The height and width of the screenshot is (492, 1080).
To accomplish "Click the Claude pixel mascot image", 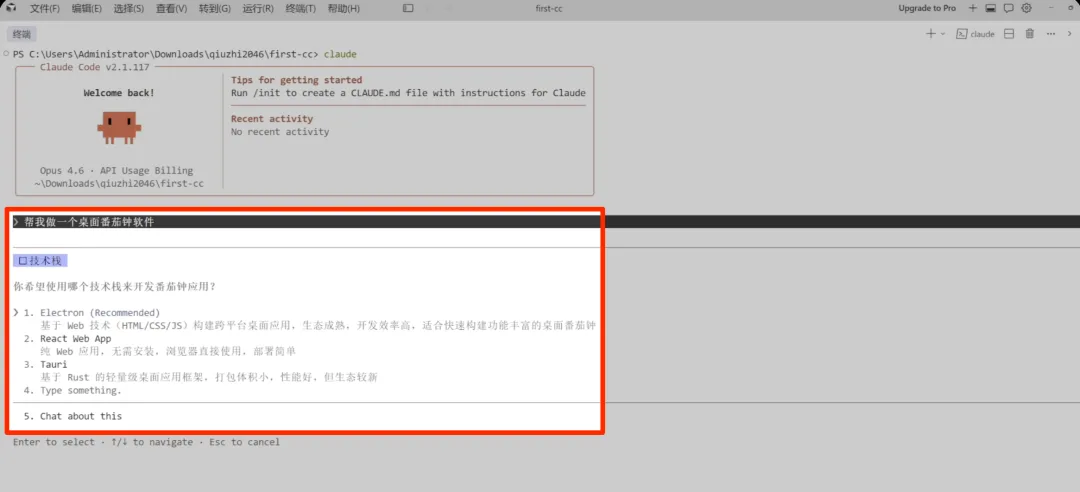I will click(119, 127).
